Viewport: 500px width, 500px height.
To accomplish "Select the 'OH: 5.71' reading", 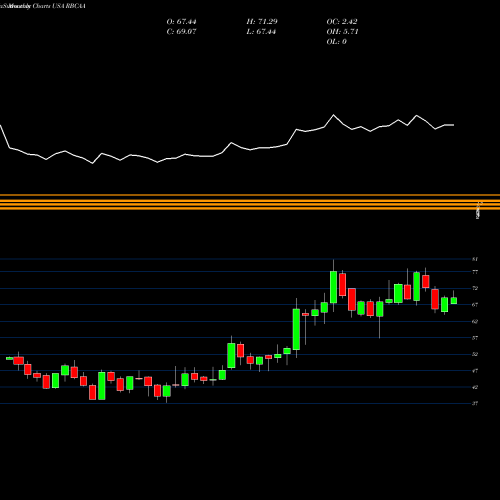I will [342, 32].
